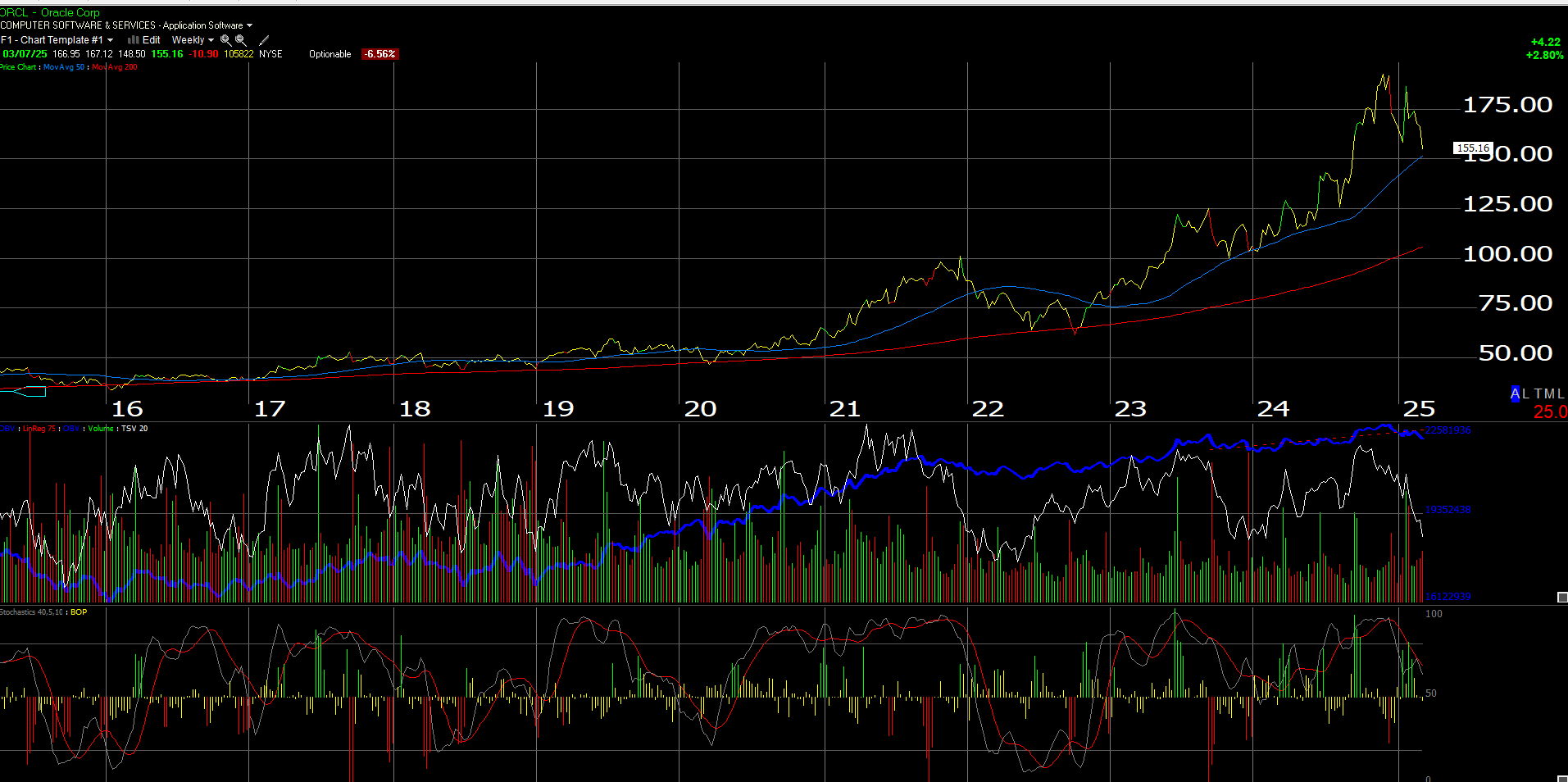Click the LinReg 75 legend label
Screen dimensions: 1568x782
(x=39, y=429)
